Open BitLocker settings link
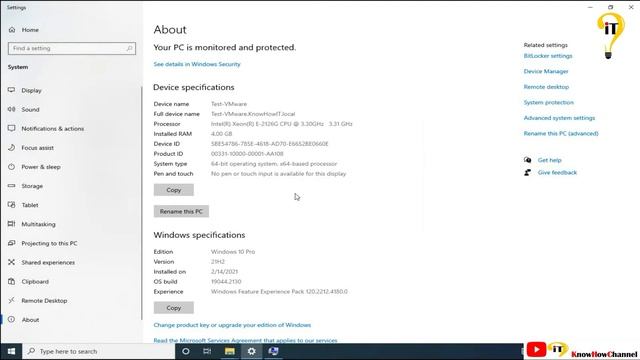The image size is (640, 360). click(548, 56)
